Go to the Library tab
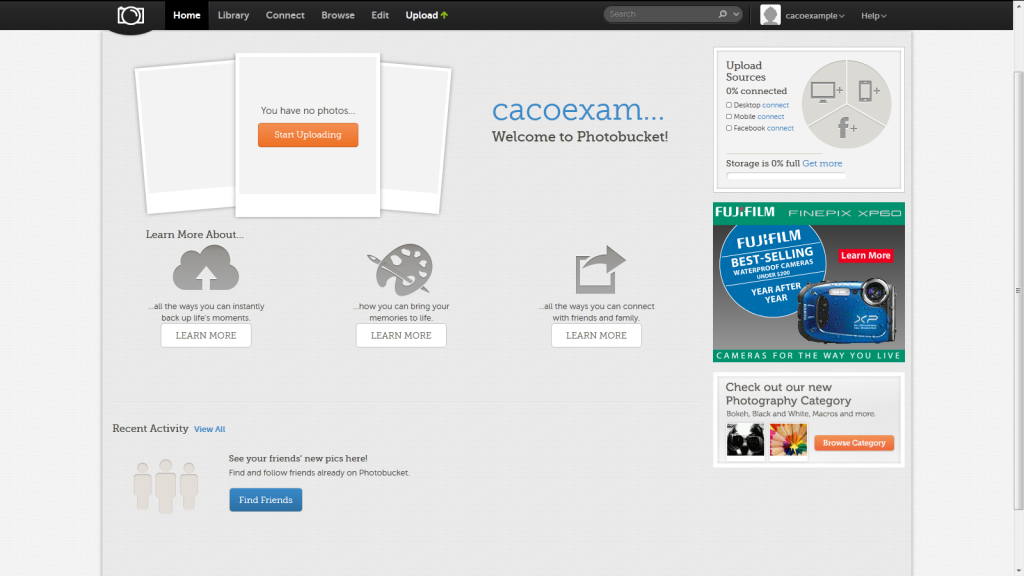 tap(233, 16)
